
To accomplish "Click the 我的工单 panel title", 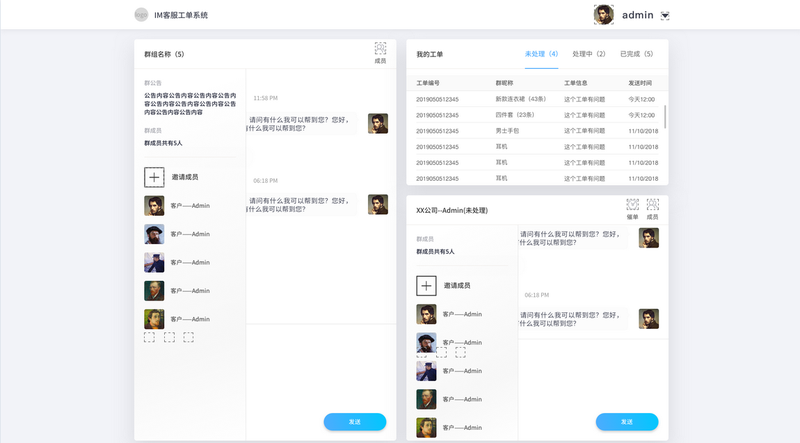I will click(430, 54).
